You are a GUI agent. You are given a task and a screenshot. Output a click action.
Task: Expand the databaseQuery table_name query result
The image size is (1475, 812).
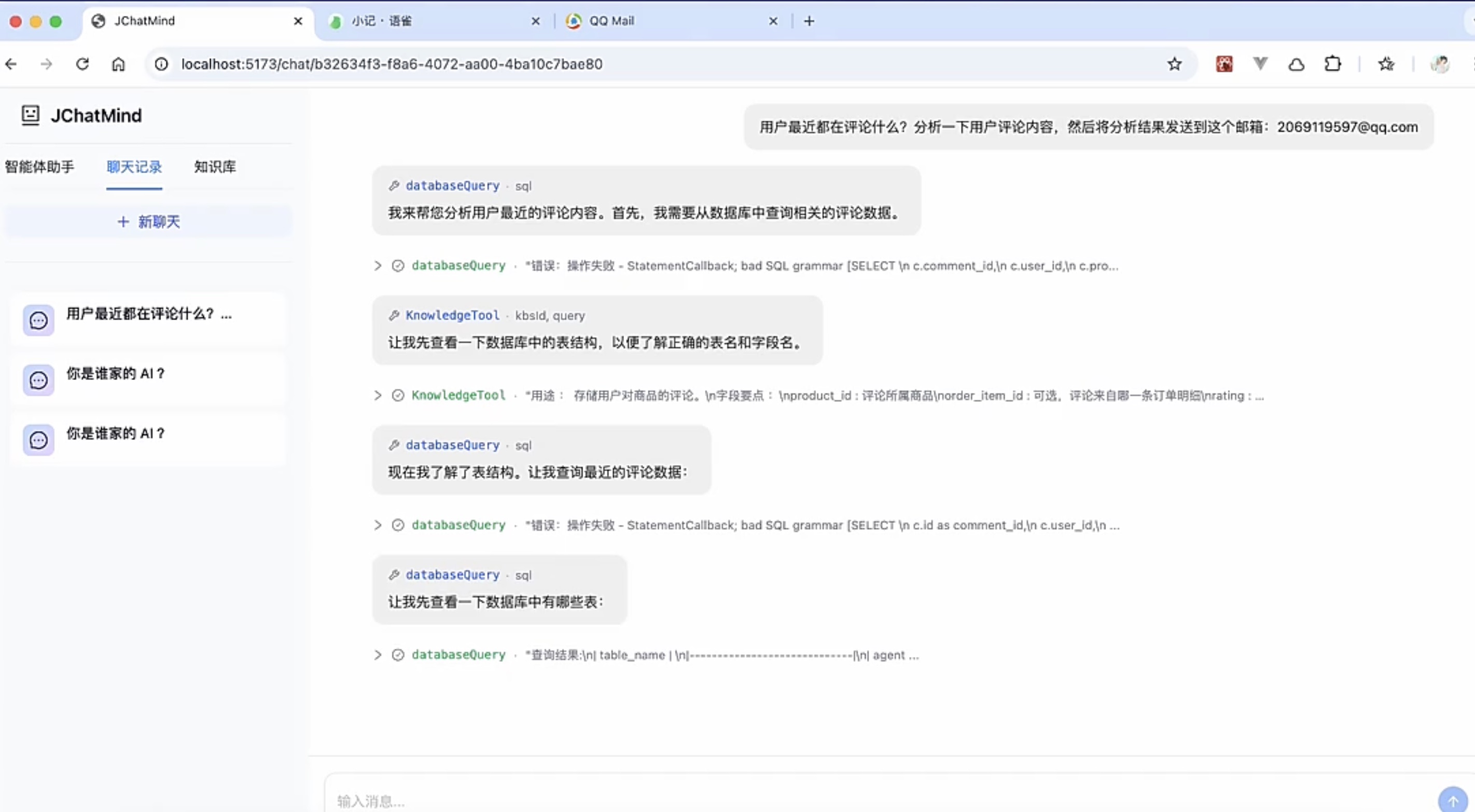(x=378, y=655)
